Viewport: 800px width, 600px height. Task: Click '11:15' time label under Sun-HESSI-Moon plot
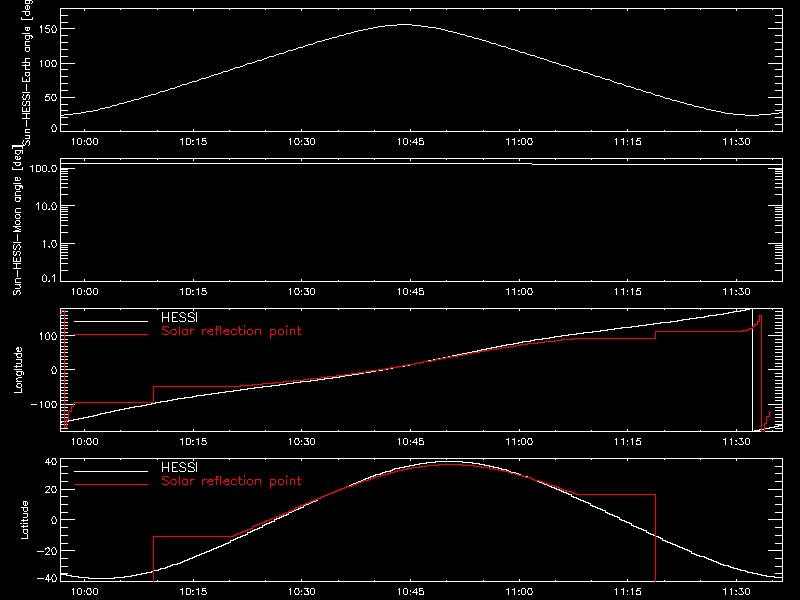pyautogui.click(x=628, y=292)
